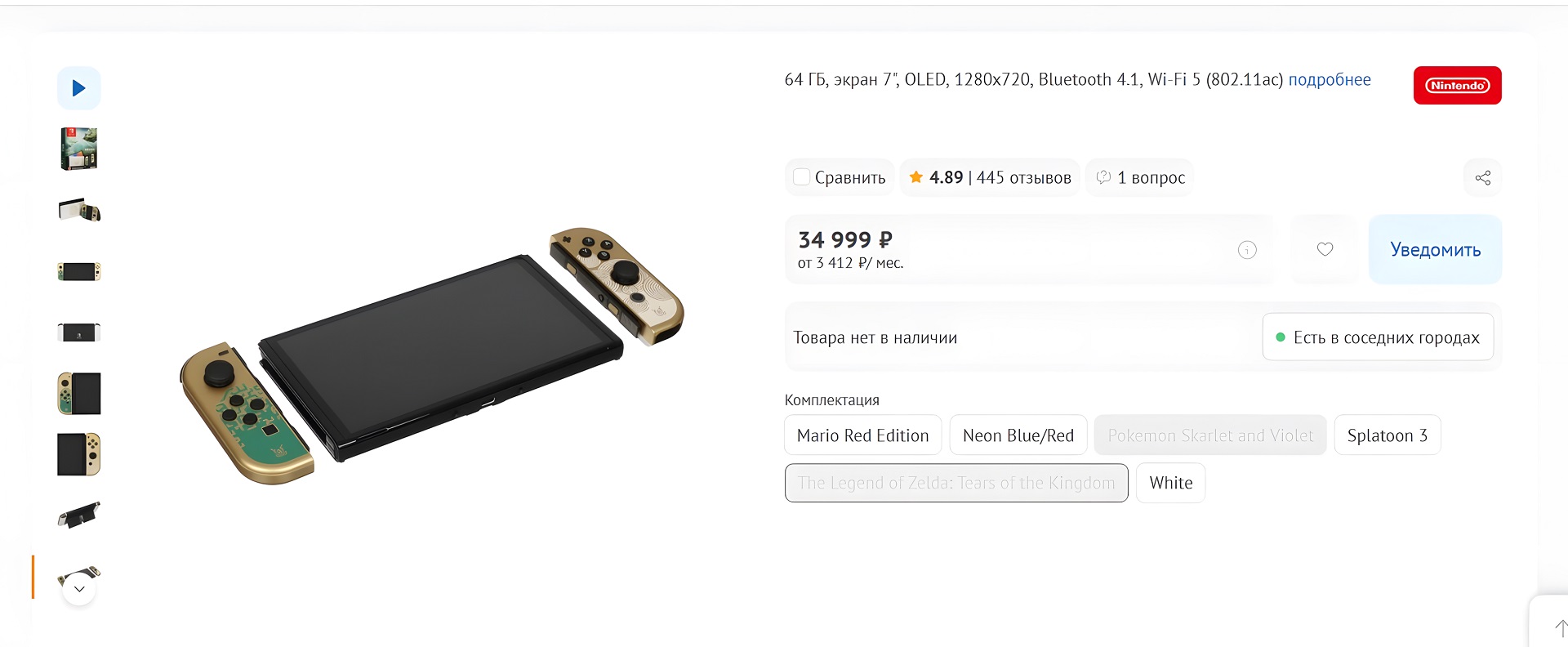Image resolution: width=1568 pixels, height=647 pixels.
Task: Add product to favorites with heart icon
Action: coord(1325,249)
